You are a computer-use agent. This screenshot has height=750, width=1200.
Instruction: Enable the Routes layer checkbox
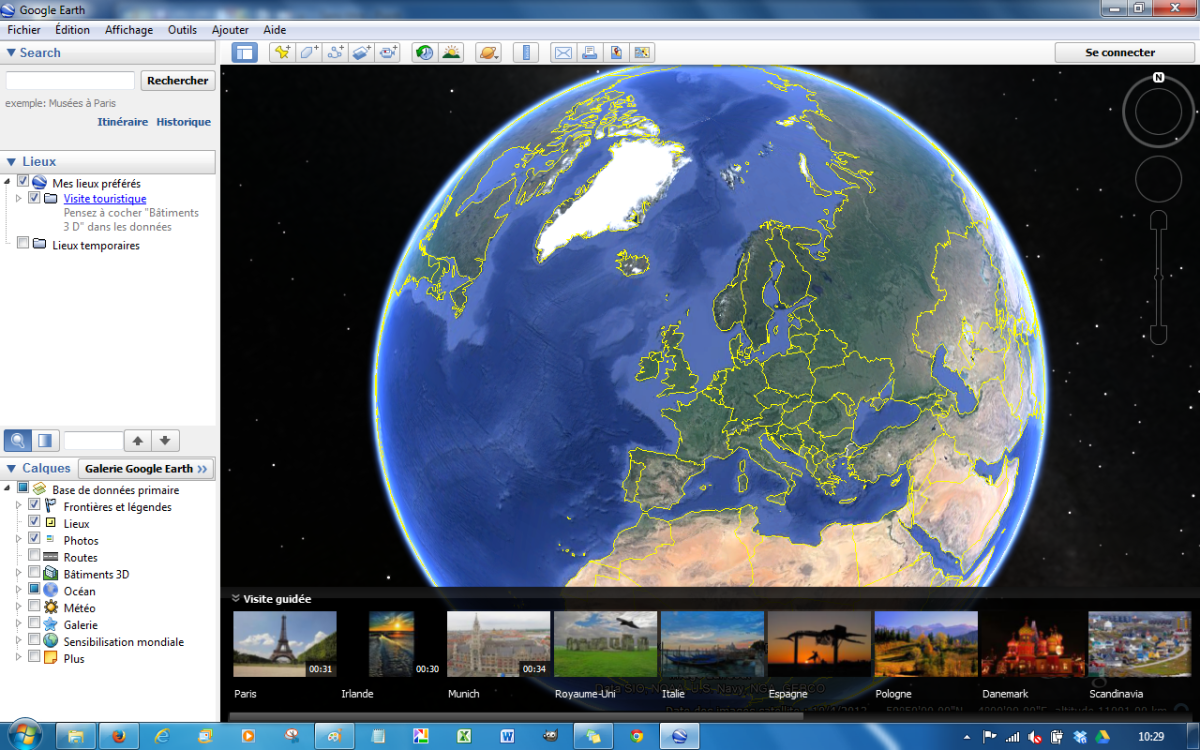pos(34,556)
